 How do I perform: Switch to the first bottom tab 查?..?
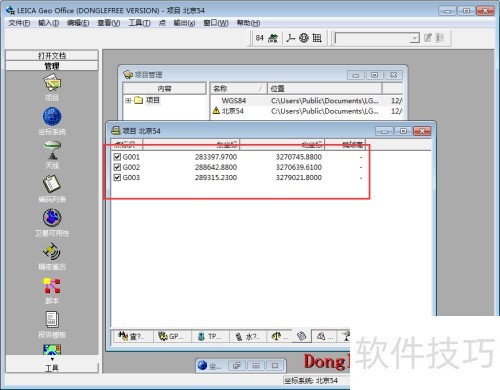132,336
